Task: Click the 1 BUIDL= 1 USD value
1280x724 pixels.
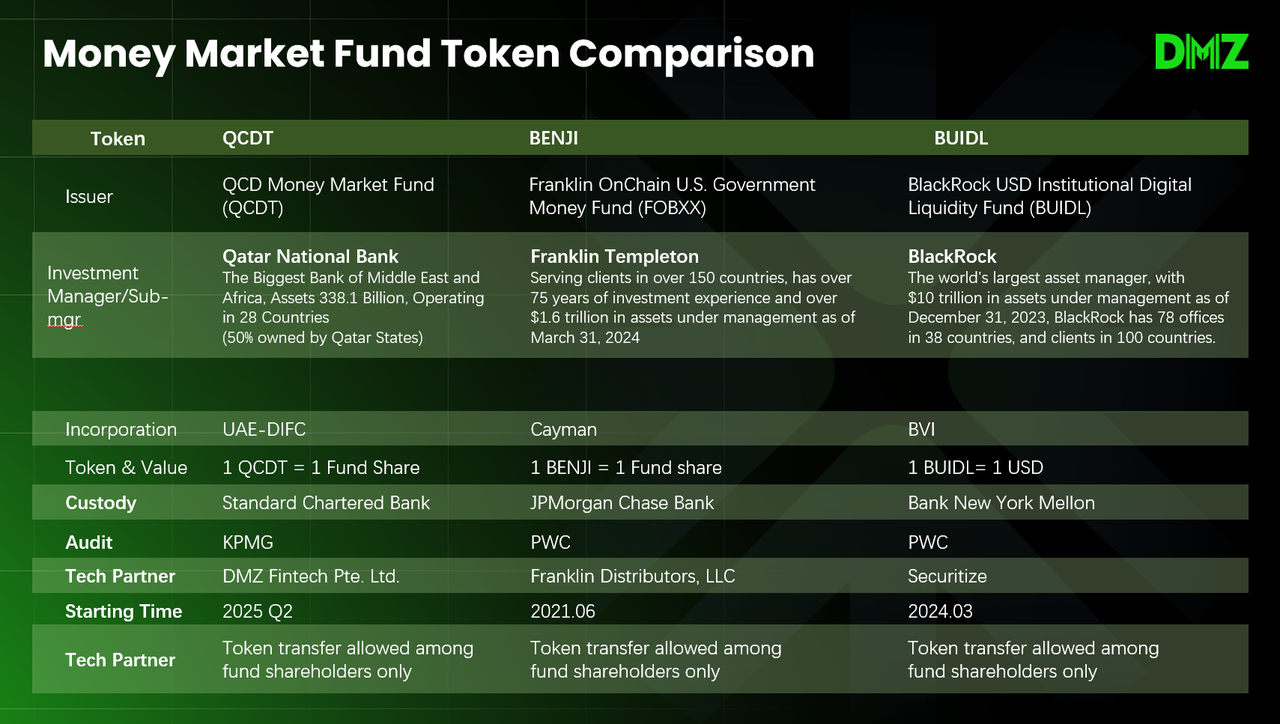Action: click(x=976, y=468)
